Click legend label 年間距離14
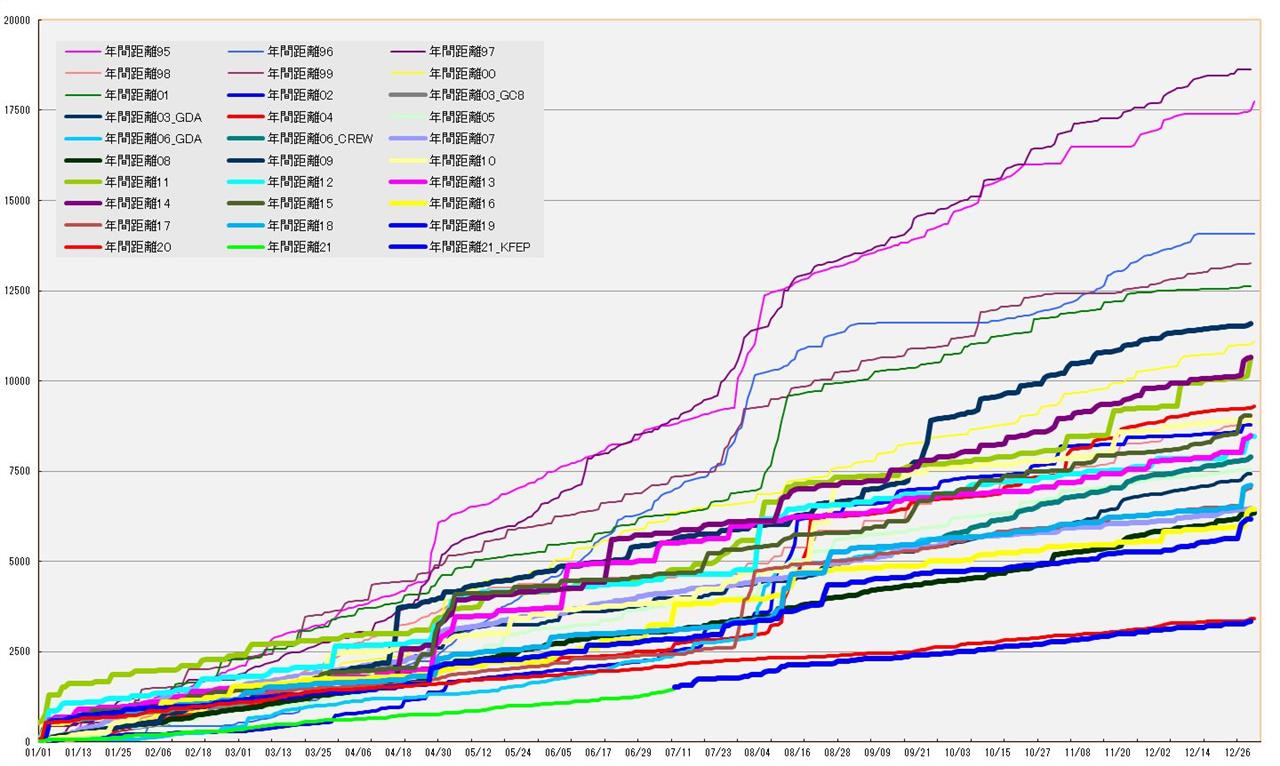Screen dimensions: 1280x766 pos(138,203)
